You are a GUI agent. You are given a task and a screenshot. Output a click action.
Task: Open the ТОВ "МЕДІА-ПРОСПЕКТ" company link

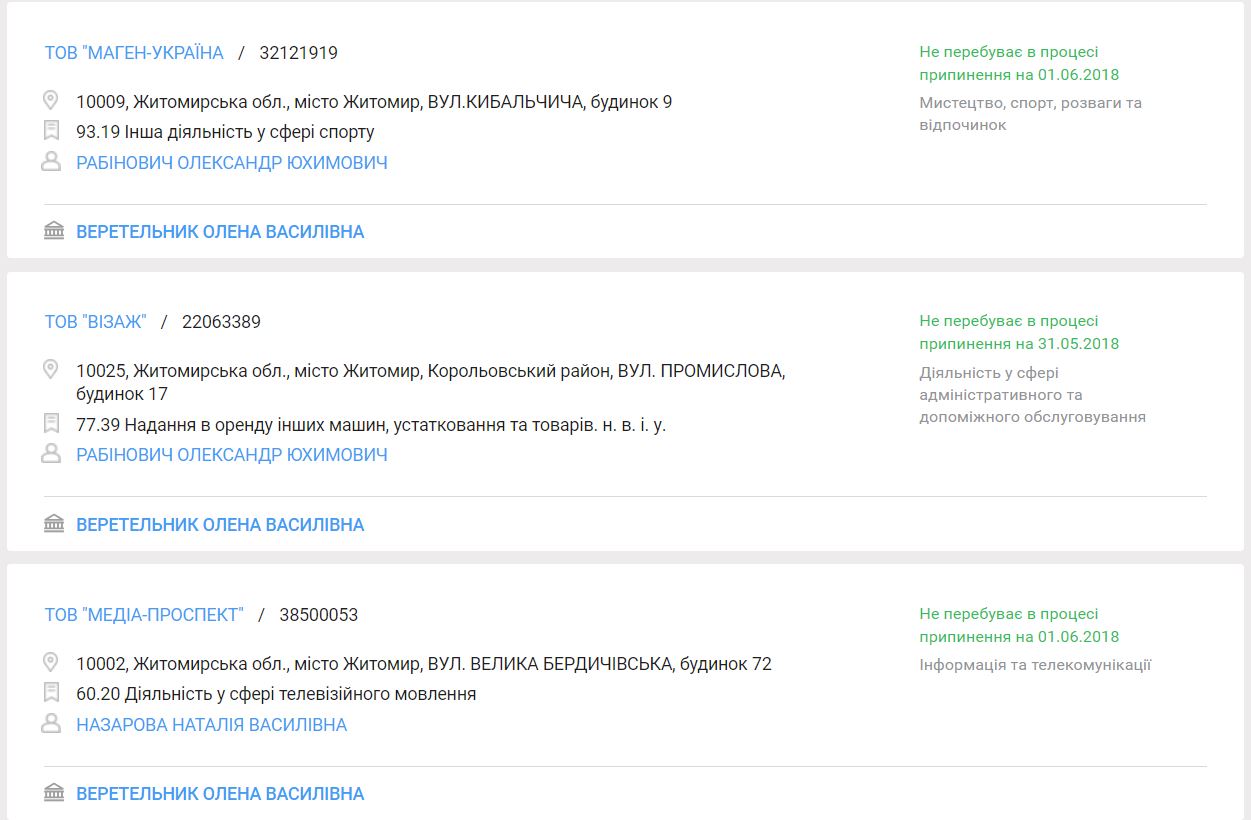(x=144, y=615)
